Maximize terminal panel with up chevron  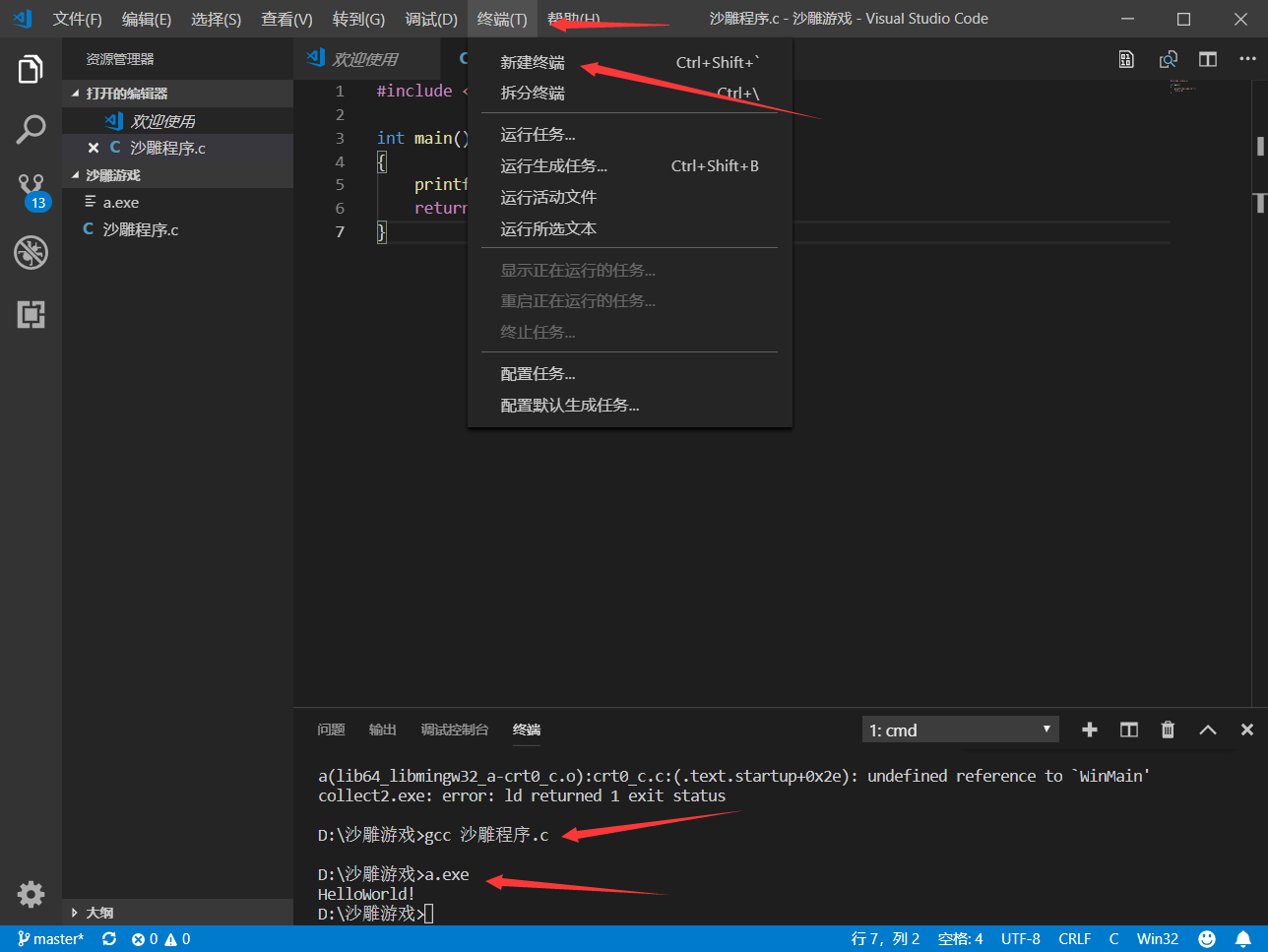1208,730
